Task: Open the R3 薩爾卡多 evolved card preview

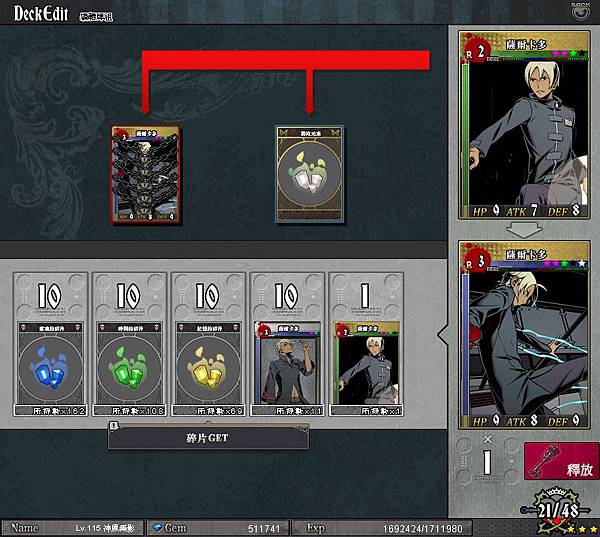Action: click(x=524, y=335)
